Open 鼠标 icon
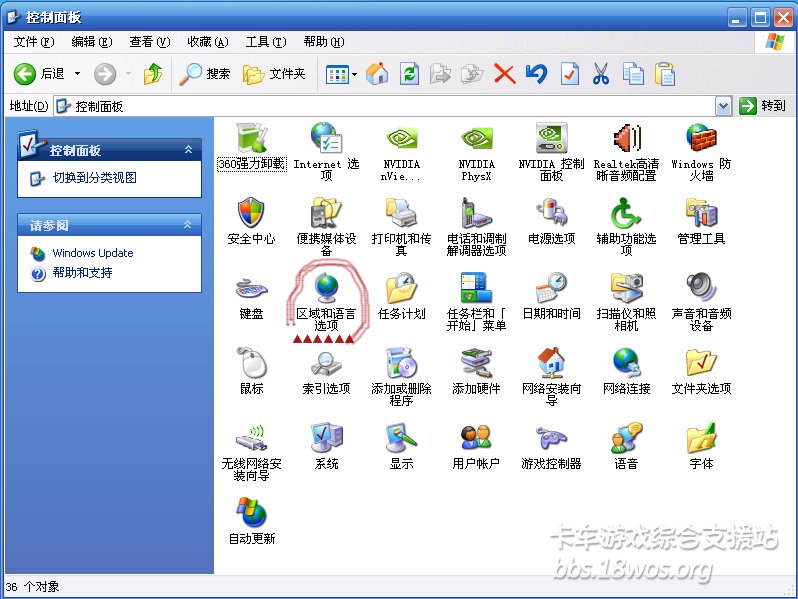This screenshot has width=798, height=599. [251, 362]
